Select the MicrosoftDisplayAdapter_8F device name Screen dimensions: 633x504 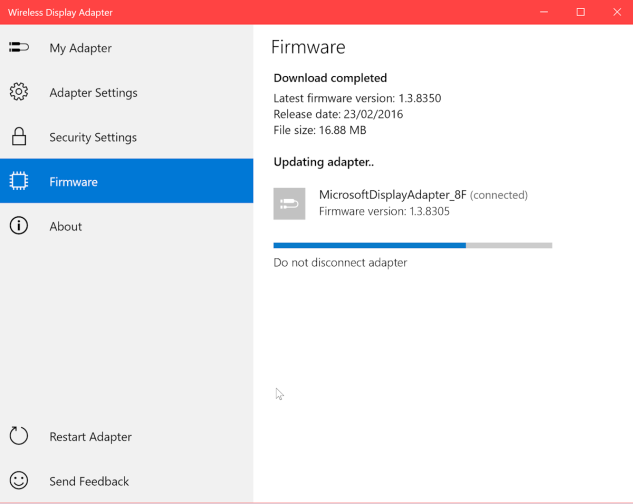tap(392, 195)
